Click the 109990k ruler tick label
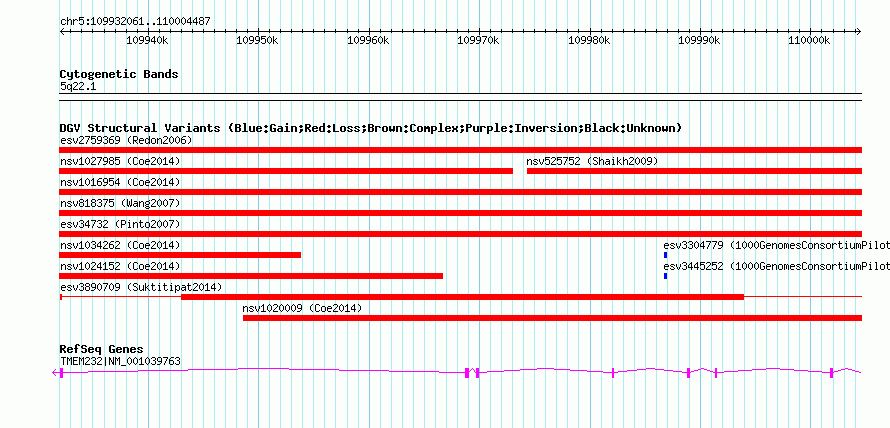This screenshot has width=890, height=428. 700,40
